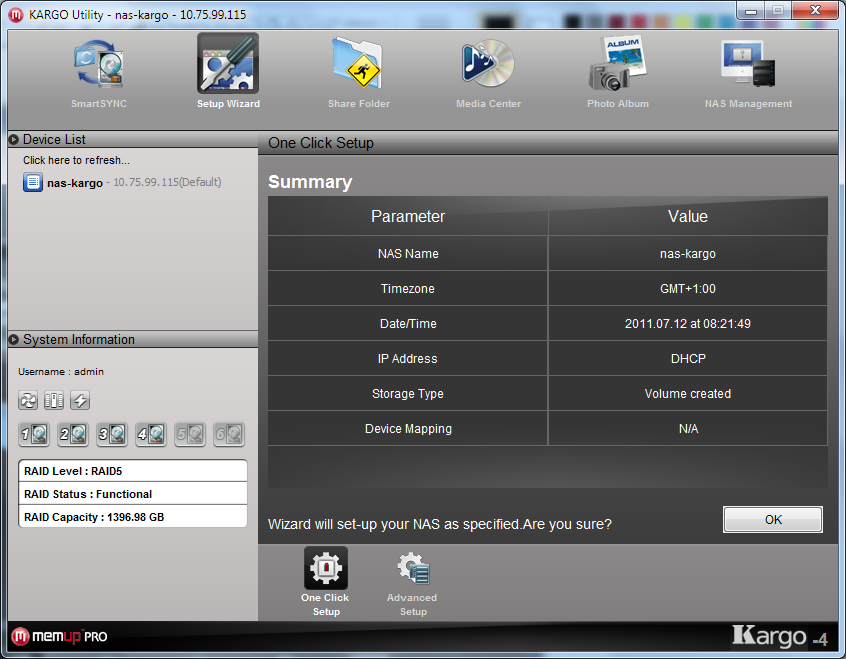Click the Date/Time parameter cell

coord(408,323)
